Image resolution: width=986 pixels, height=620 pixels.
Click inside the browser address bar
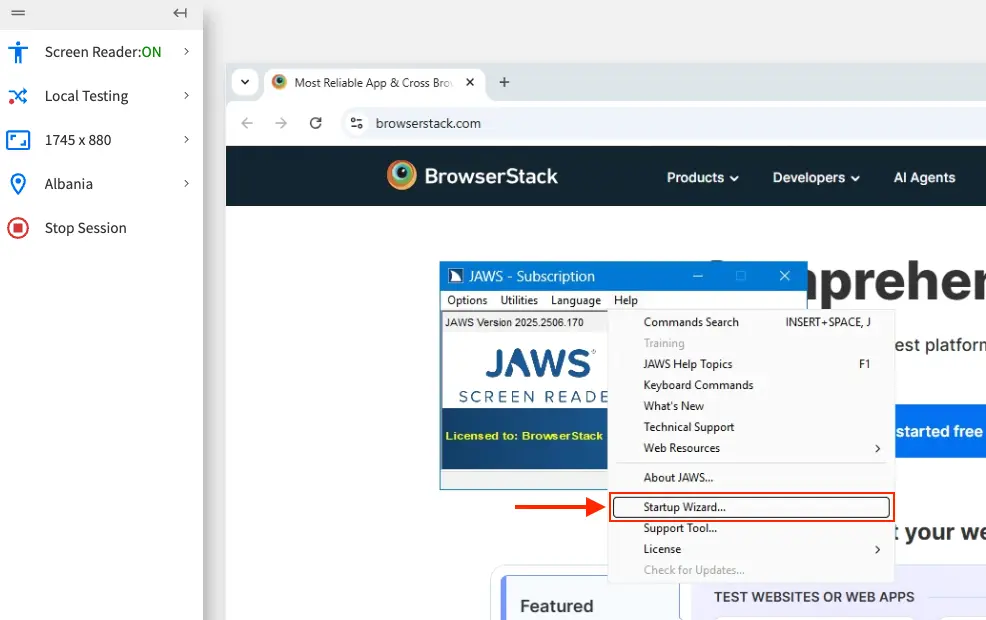[x=430, y=123]
